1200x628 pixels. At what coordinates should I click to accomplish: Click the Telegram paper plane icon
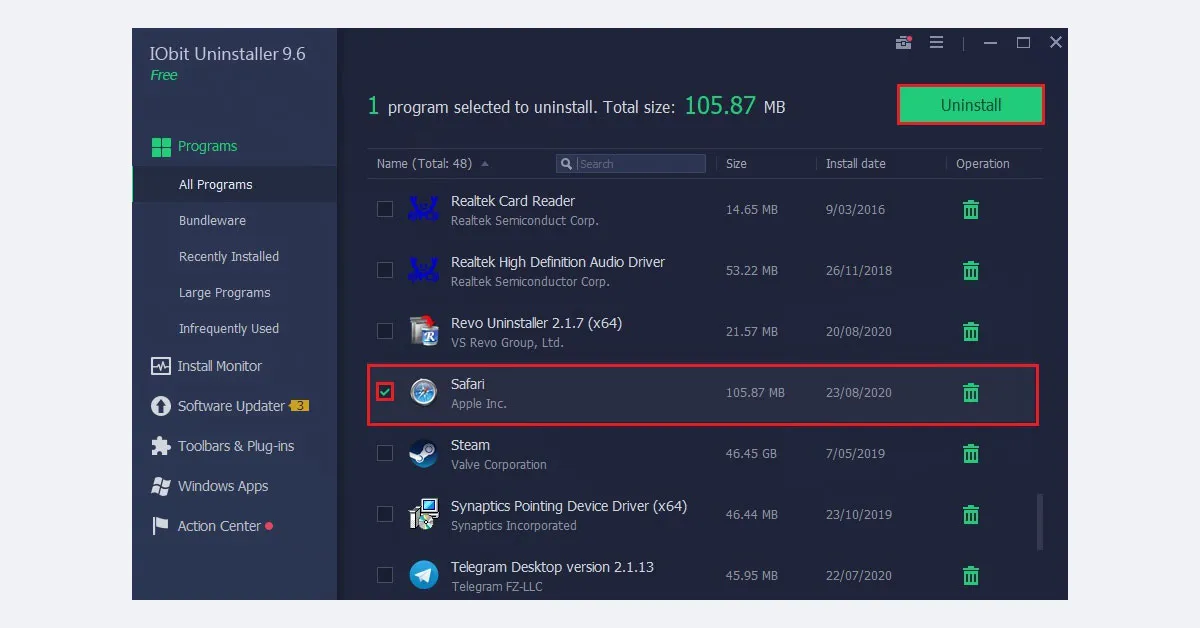point(423,575)
